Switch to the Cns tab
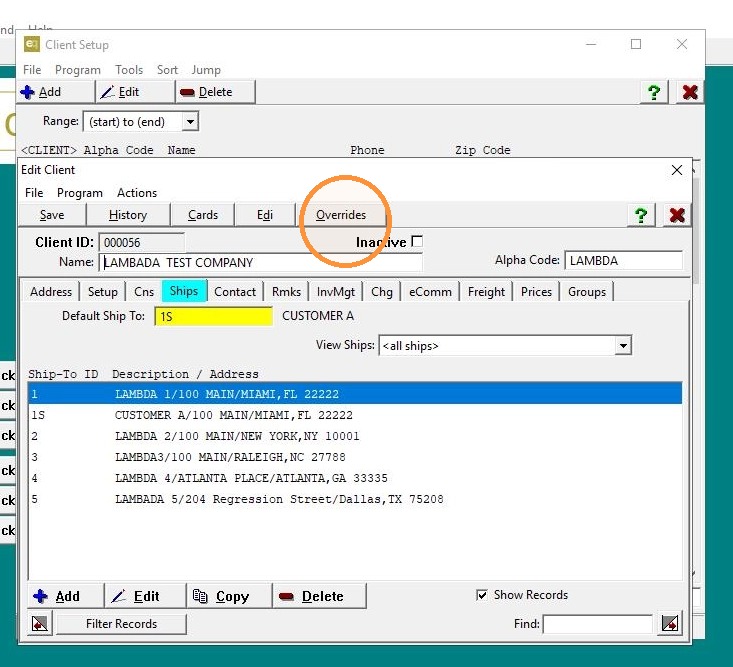The width and height of the screenshot is (733, 667). click(x=144, y=292)
